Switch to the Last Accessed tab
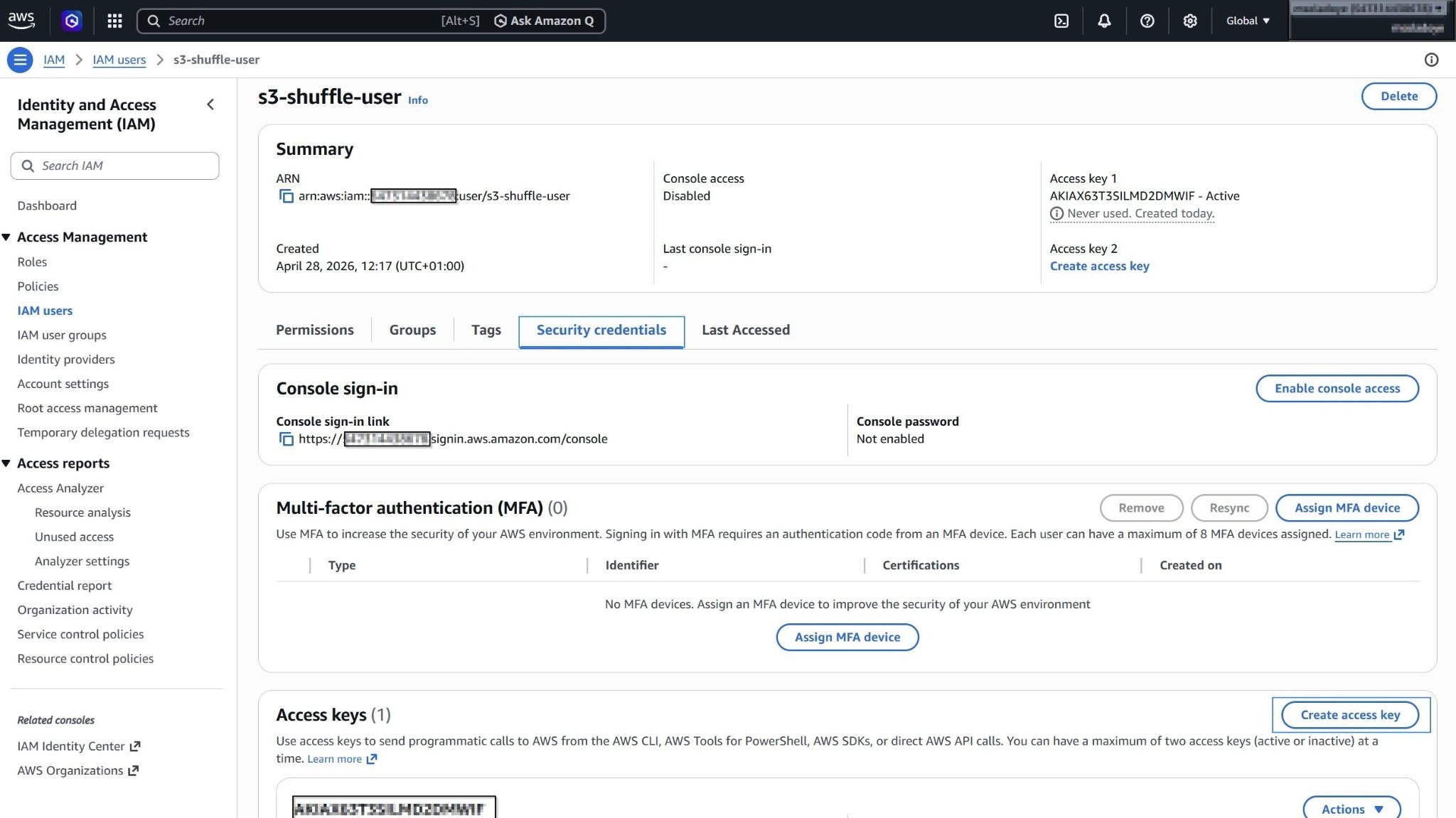Screen dimensions: 1456x818 coord(746,330)
